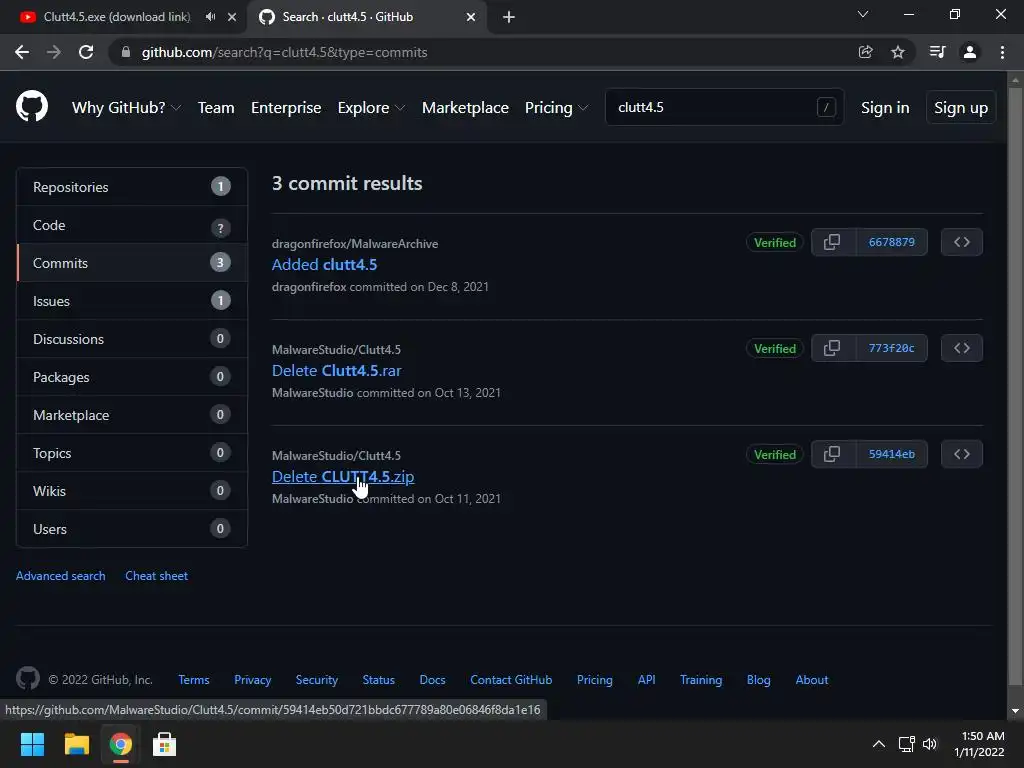Expand the Explore dropdown
The width and height of the screenshot is (1024, 768).
pyautogui.click(x=371, y=108)
